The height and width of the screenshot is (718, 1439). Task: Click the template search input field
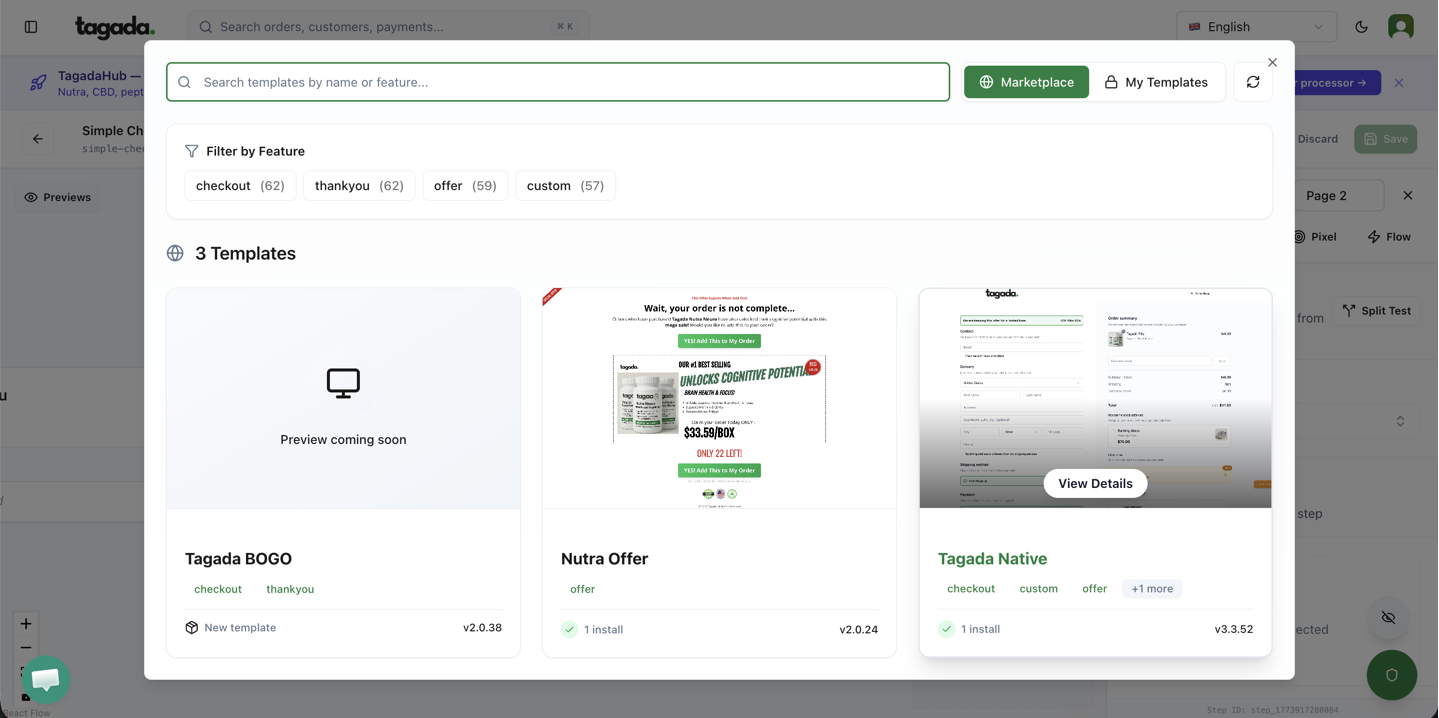(x=558, y=82)
